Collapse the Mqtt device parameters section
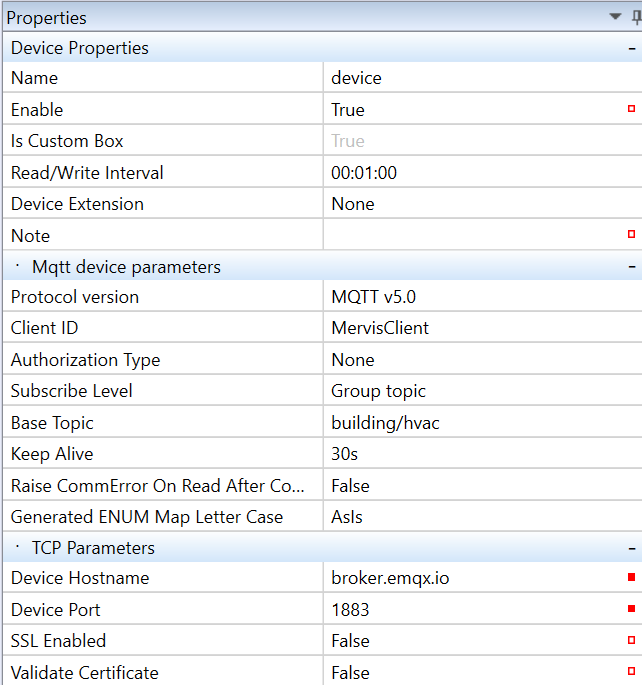This screenshot has height=685, width=642. [x=631, y=267]
